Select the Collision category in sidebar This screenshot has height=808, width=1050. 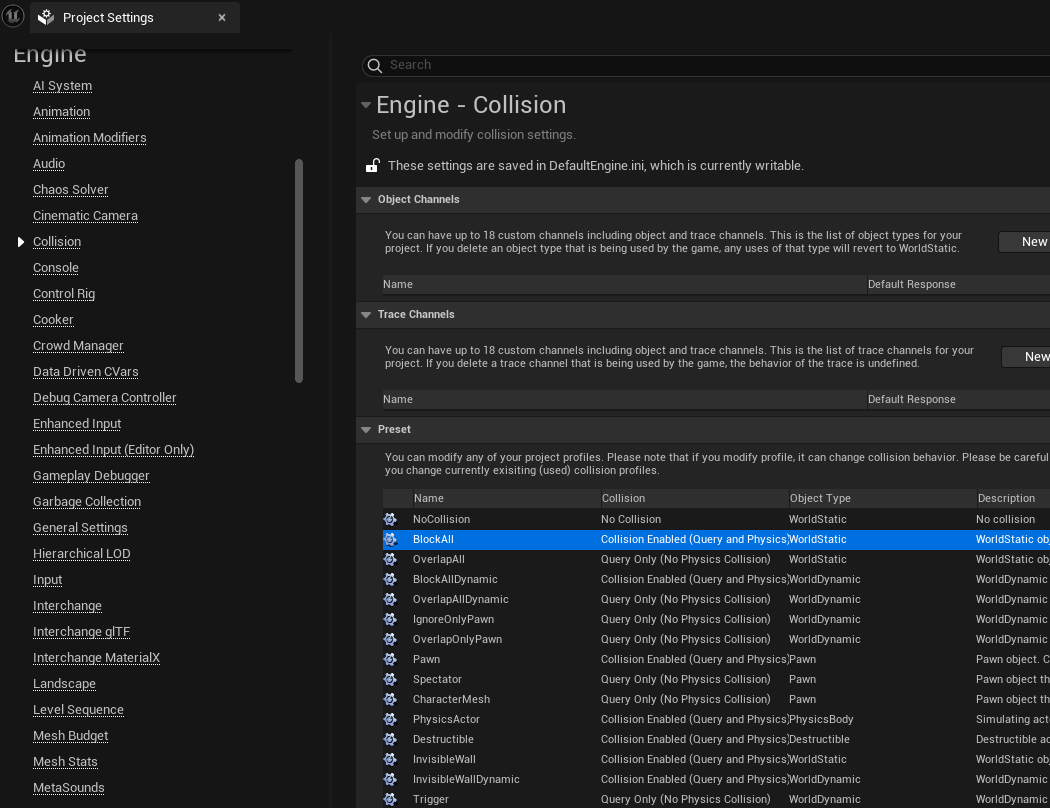click(57, 242)
